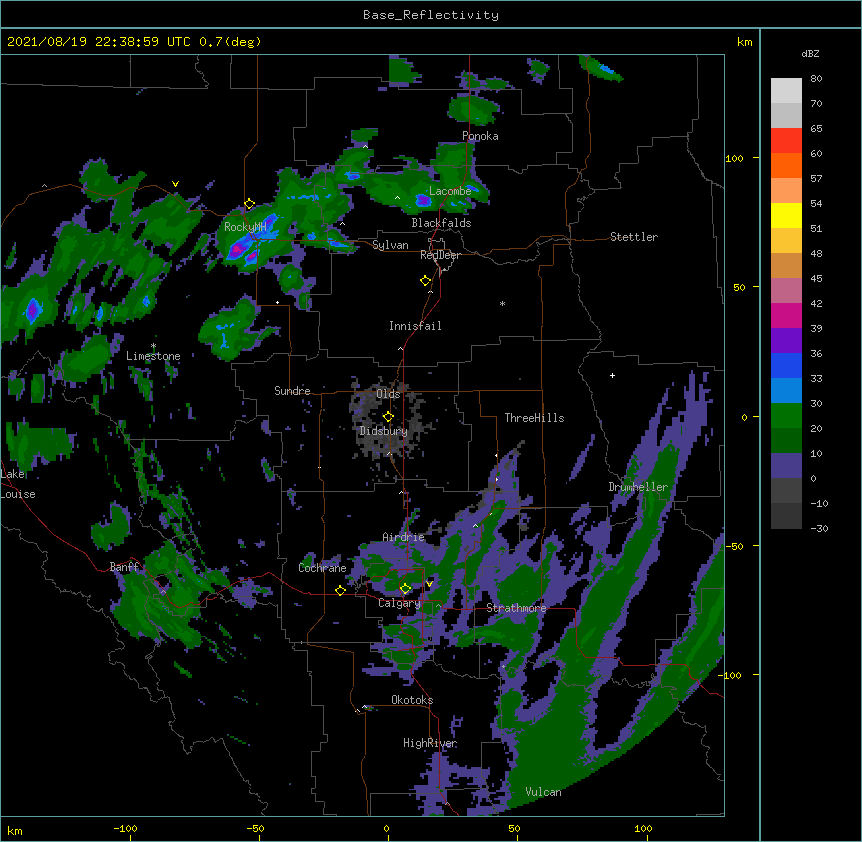Click the yellow diamond marker right of Cochrane
This screenshot has height=842, width=862.
pyautogui.click(x=340, y=590)
